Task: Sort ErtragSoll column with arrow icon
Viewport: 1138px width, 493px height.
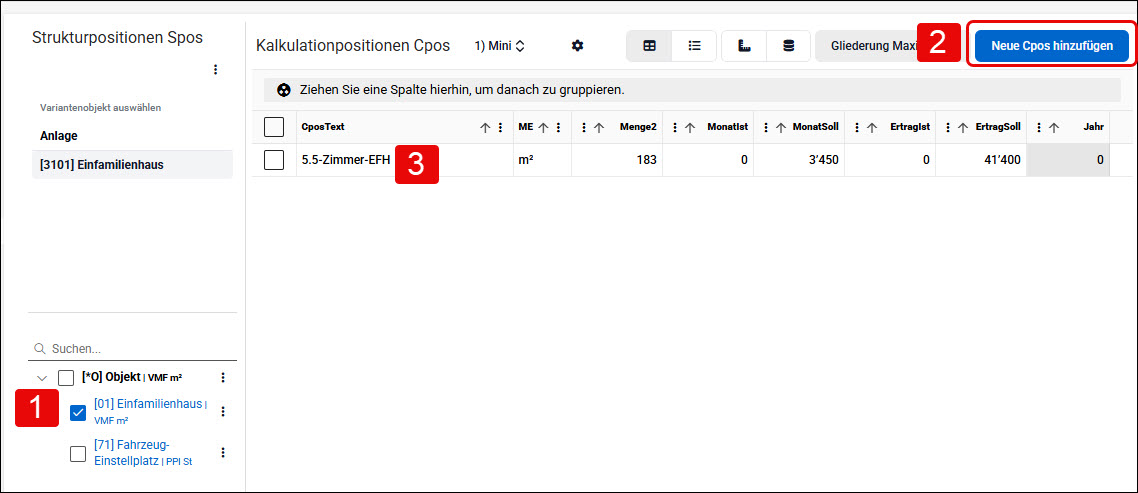Action: [962, 127]
